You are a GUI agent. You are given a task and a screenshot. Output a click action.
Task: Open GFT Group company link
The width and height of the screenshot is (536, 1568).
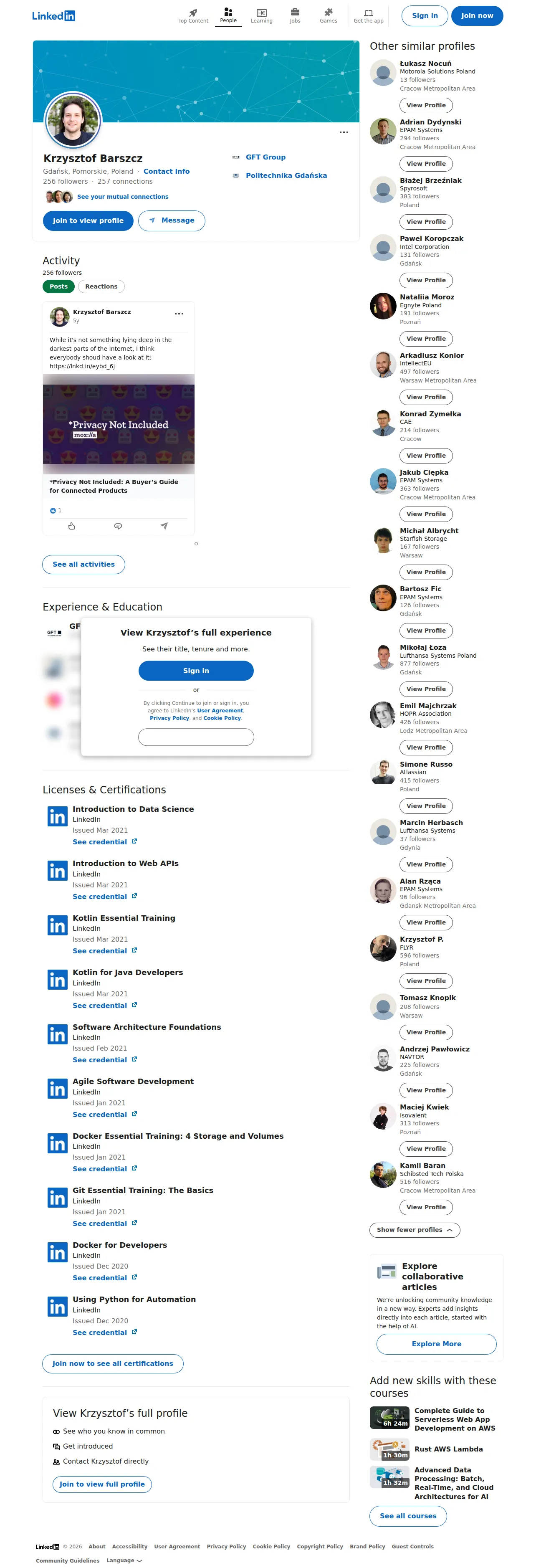click(x=265, y=157)
